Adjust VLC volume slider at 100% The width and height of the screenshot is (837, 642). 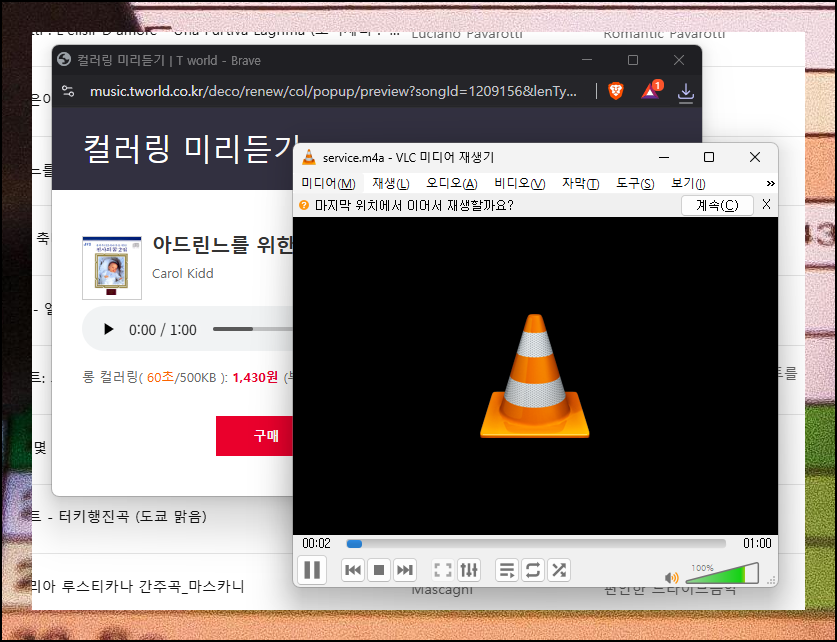pos(722,573)
